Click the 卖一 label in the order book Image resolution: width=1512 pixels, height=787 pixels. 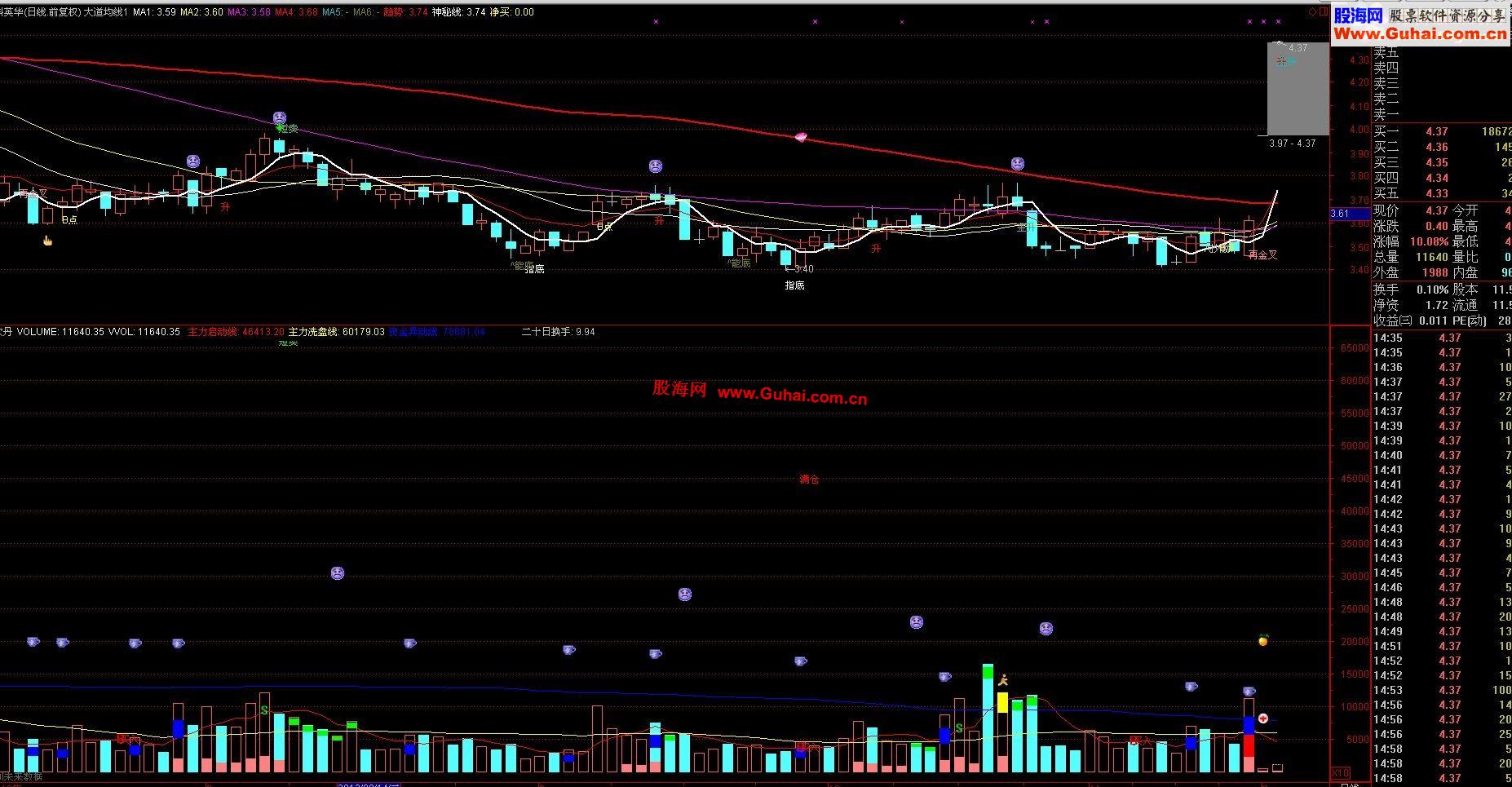[1386, 114]
